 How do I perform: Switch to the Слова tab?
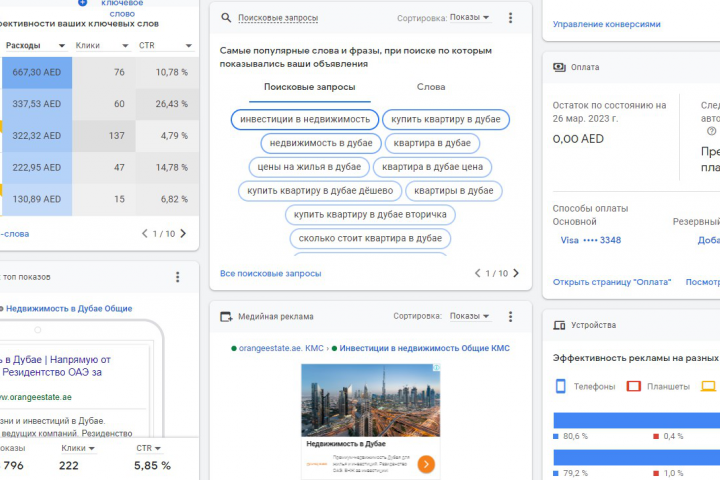click(431, 87)
